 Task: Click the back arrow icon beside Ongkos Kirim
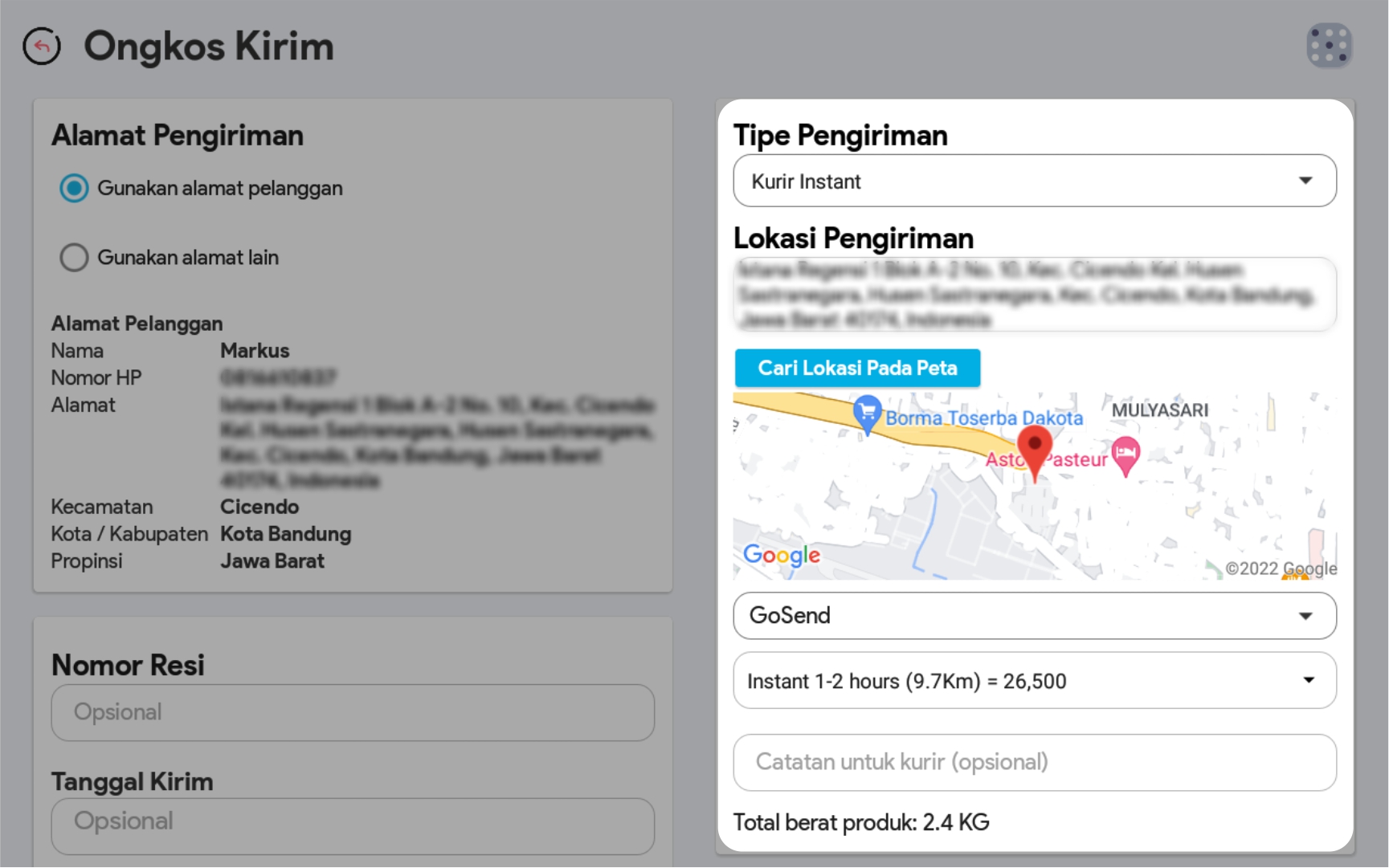[42, 46]
